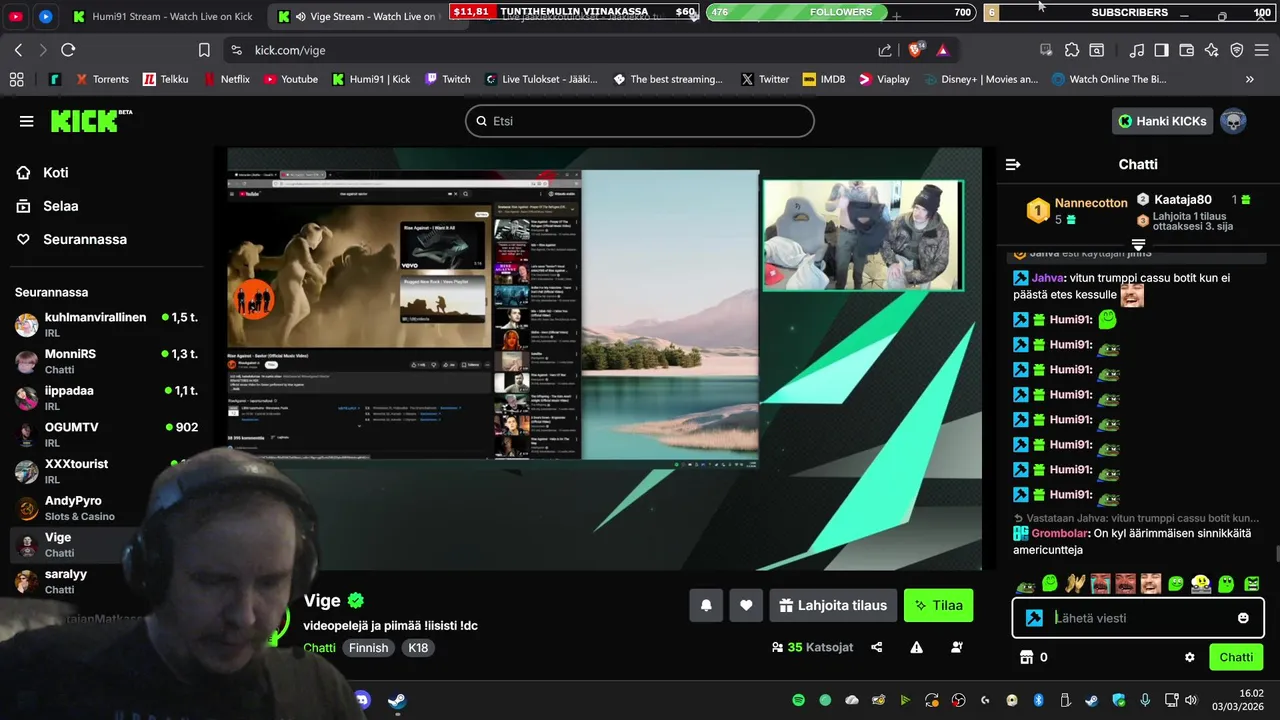The image size is (1280, 720).
Task: Click the share stream icon
Action: click(x=877, y=647)
